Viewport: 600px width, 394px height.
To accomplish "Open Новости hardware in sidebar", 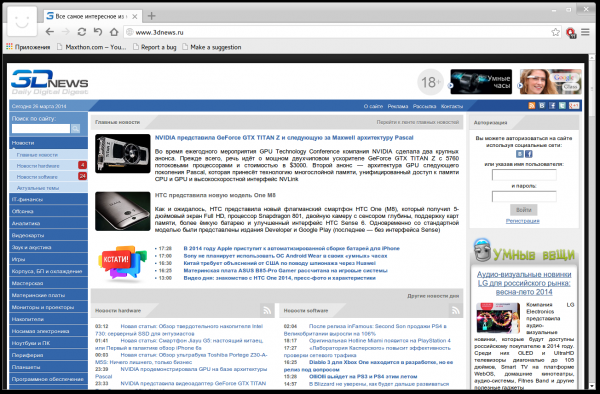I will [48, 166].
